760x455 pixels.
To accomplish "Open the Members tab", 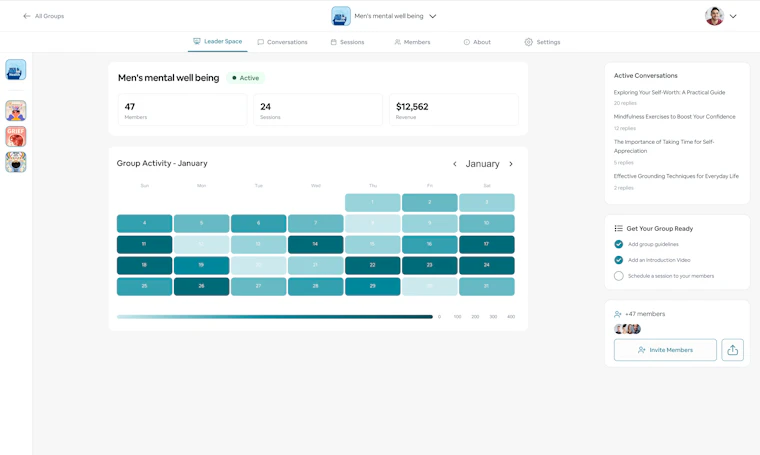I will [412, 42].
